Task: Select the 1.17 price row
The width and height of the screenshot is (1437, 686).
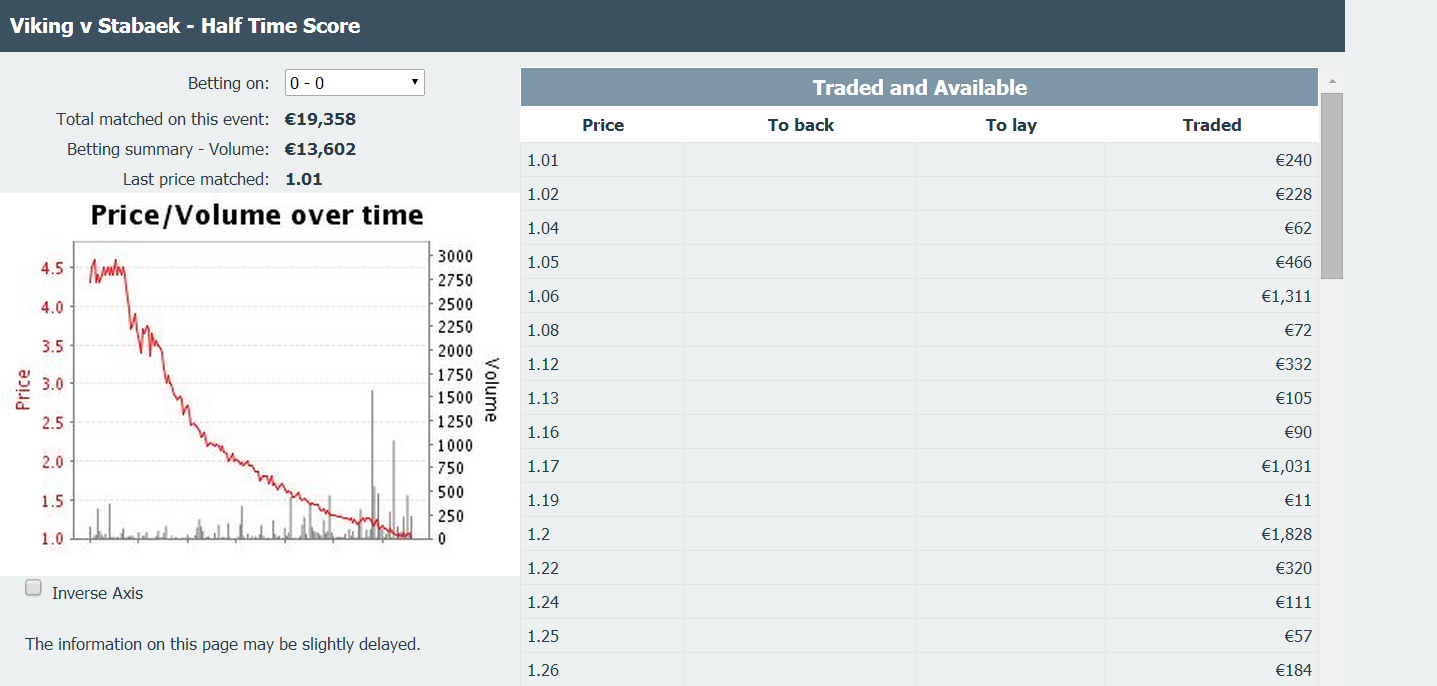Action: tap(919, 466)
